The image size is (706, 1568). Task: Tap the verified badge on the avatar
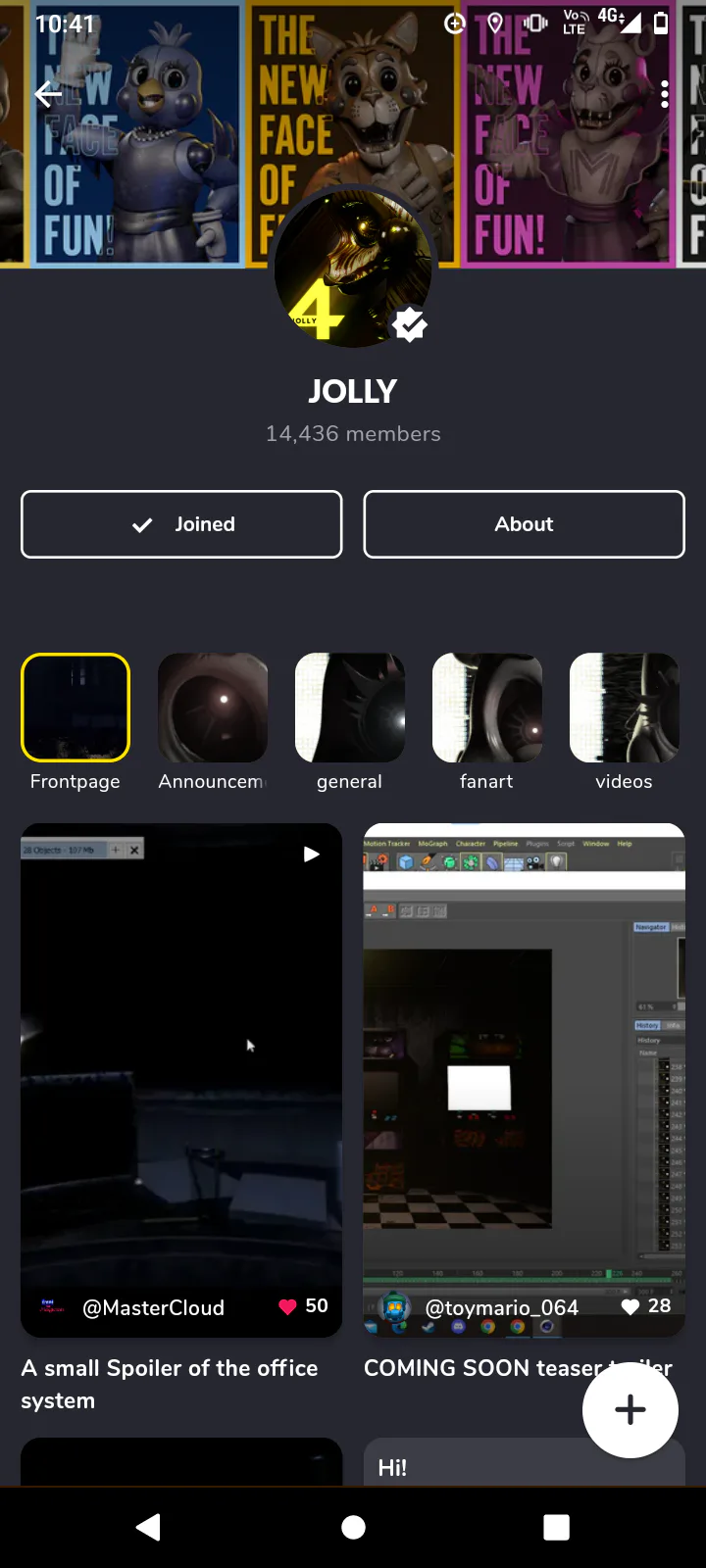point(410,323)
